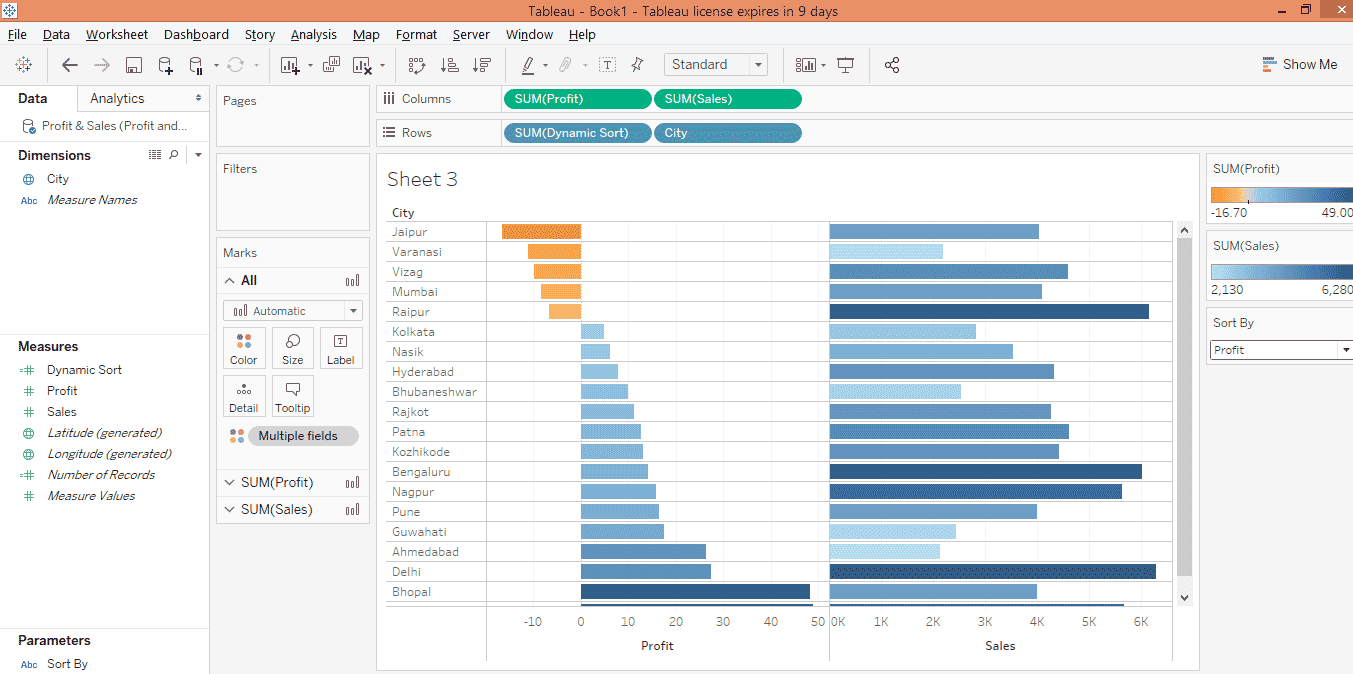This screenshot has height=674, width=1353.
Task: Open the Analysis menu
Action: [x=313, y=34]
